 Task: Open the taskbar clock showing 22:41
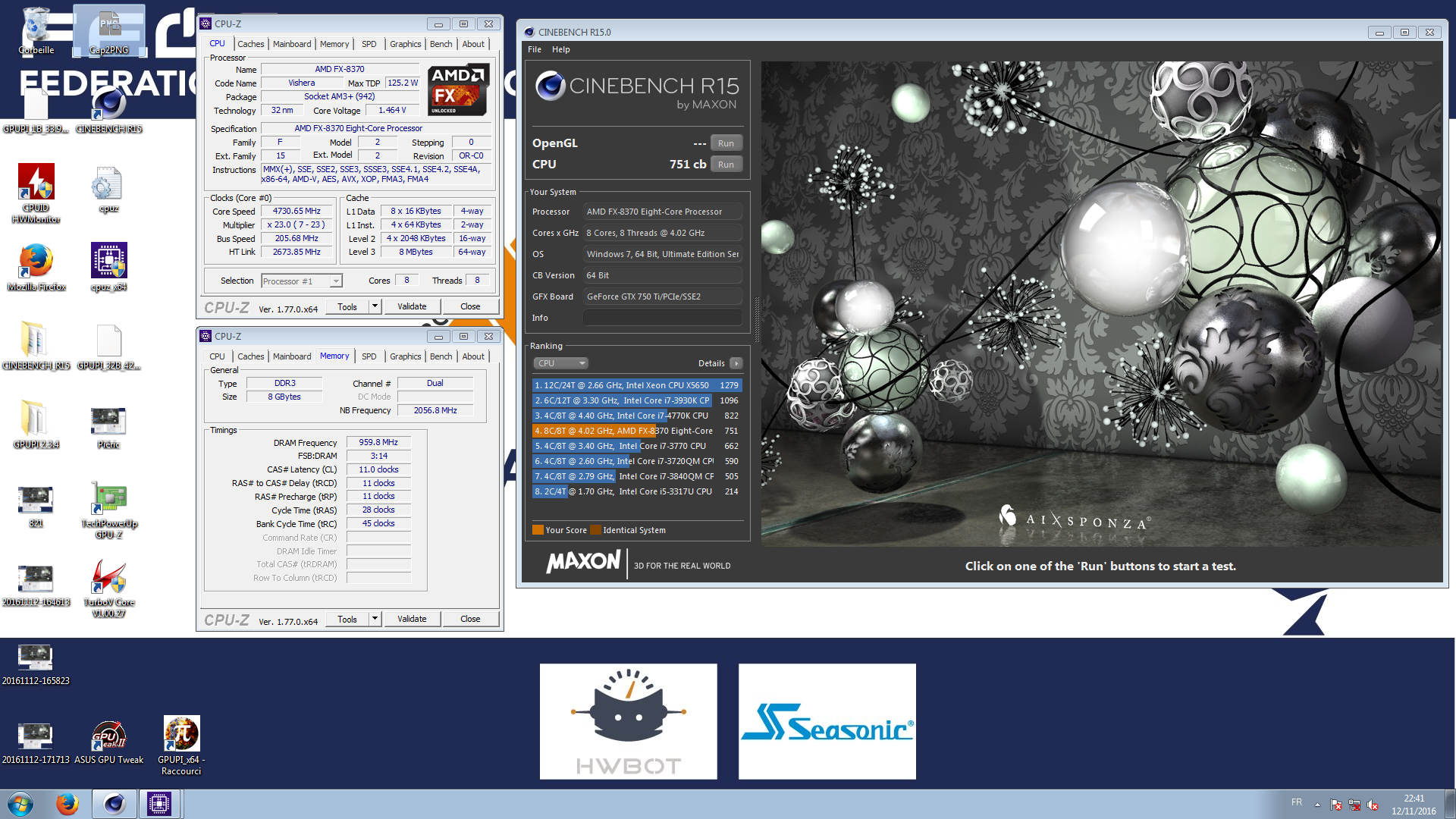coord(1414,805)
